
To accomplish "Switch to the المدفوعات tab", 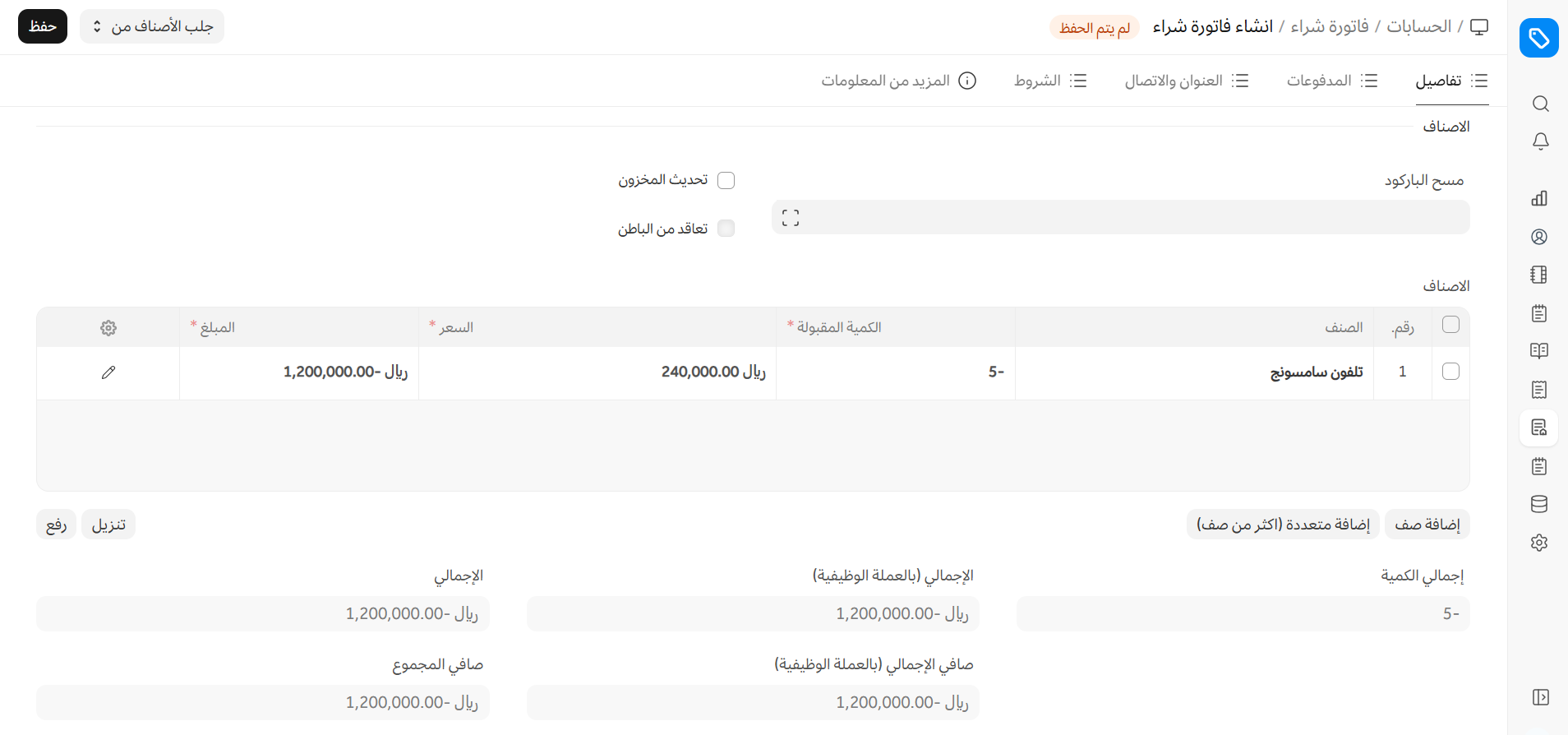I will 1331,81.
